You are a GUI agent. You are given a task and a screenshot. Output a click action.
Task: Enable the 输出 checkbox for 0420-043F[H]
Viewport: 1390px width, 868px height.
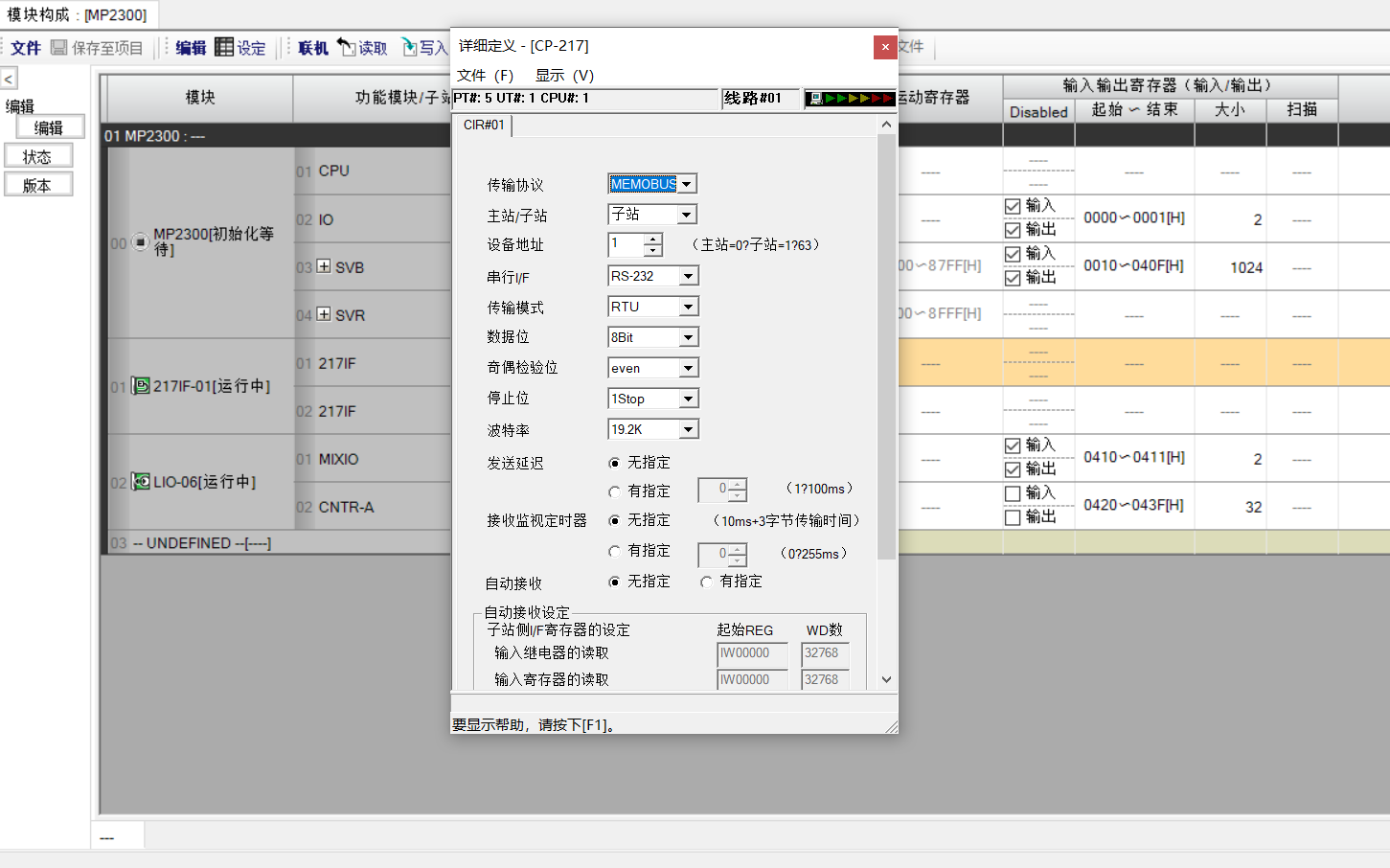[1013, 517]
